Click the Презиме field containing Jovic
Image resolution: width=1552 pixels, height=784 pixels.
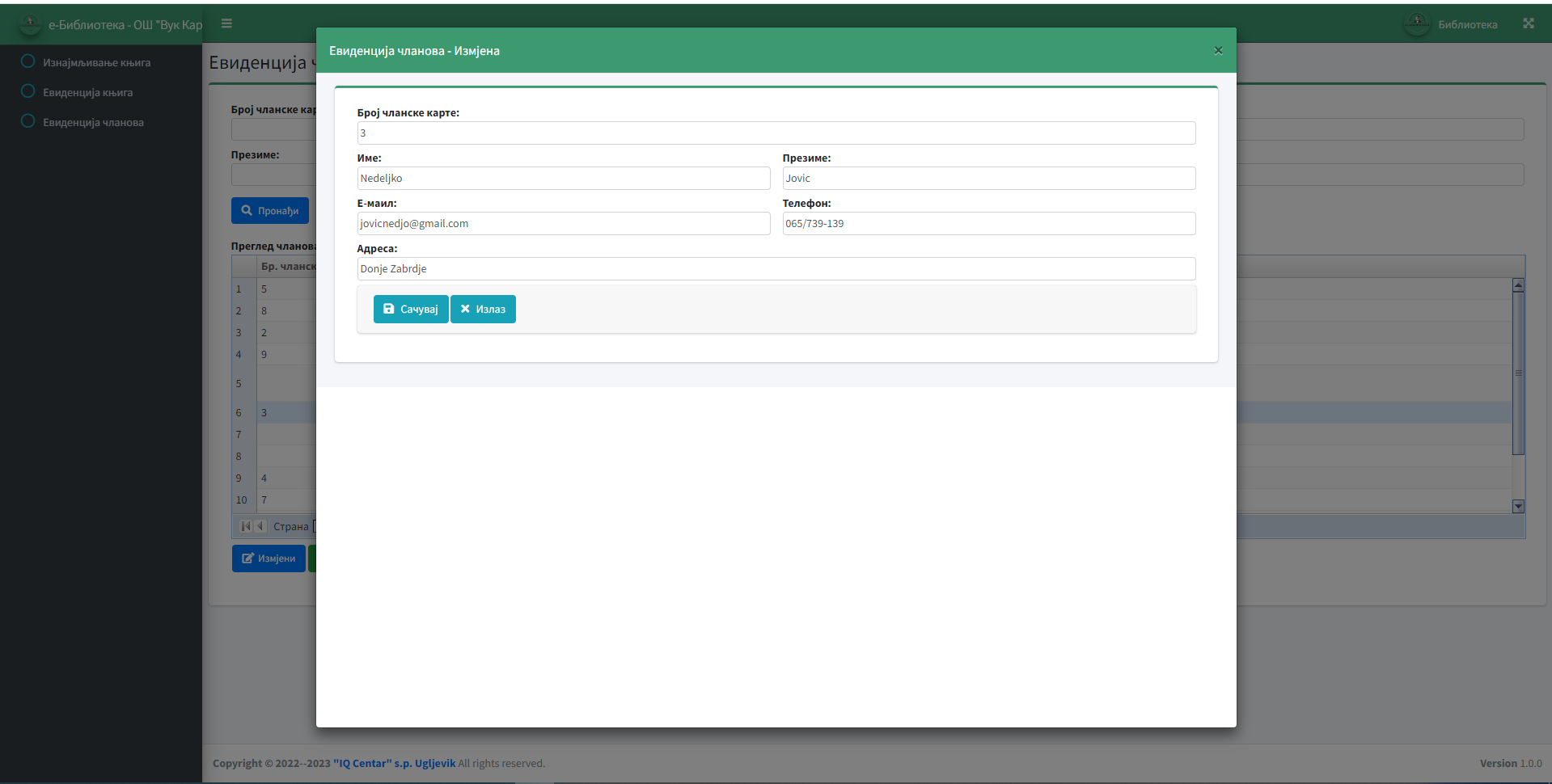point(988,179)
